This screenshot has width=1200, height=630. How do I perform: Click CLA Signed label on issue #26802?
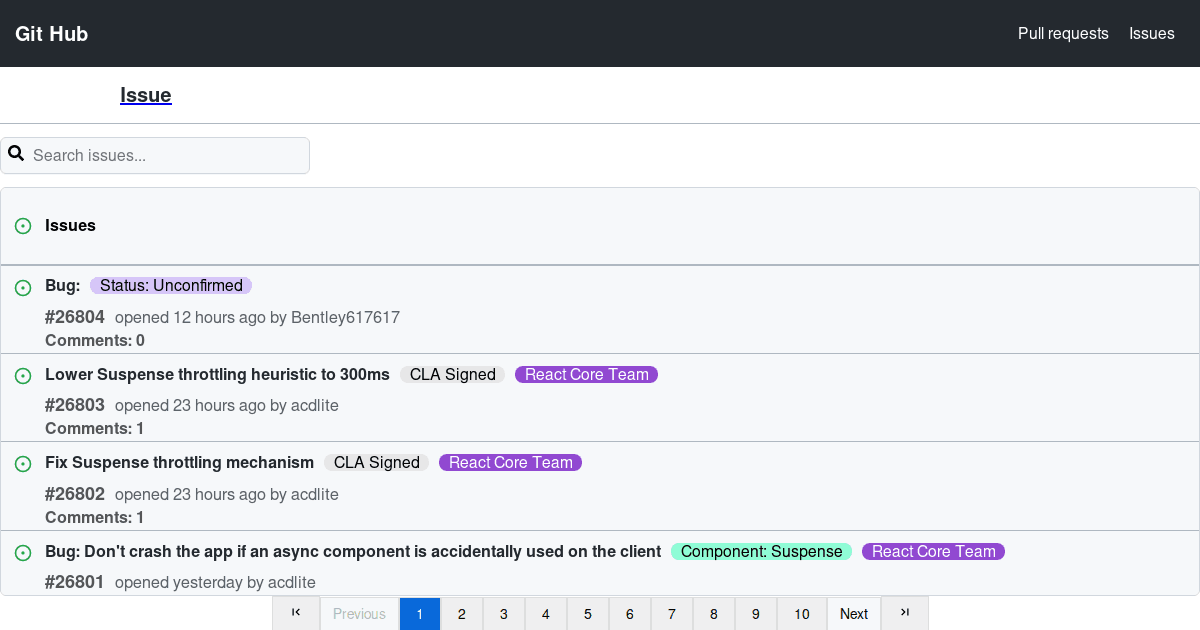[x=377, y=462]
